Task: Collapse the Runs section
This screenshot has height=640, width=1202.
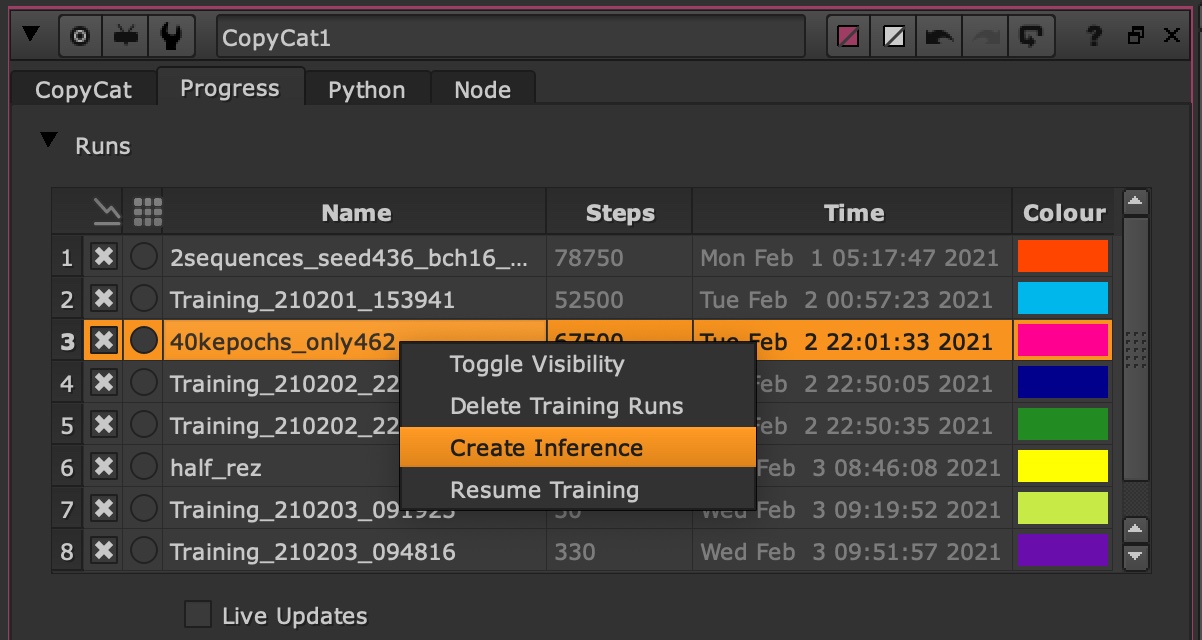Action: (x=48, y=142)
